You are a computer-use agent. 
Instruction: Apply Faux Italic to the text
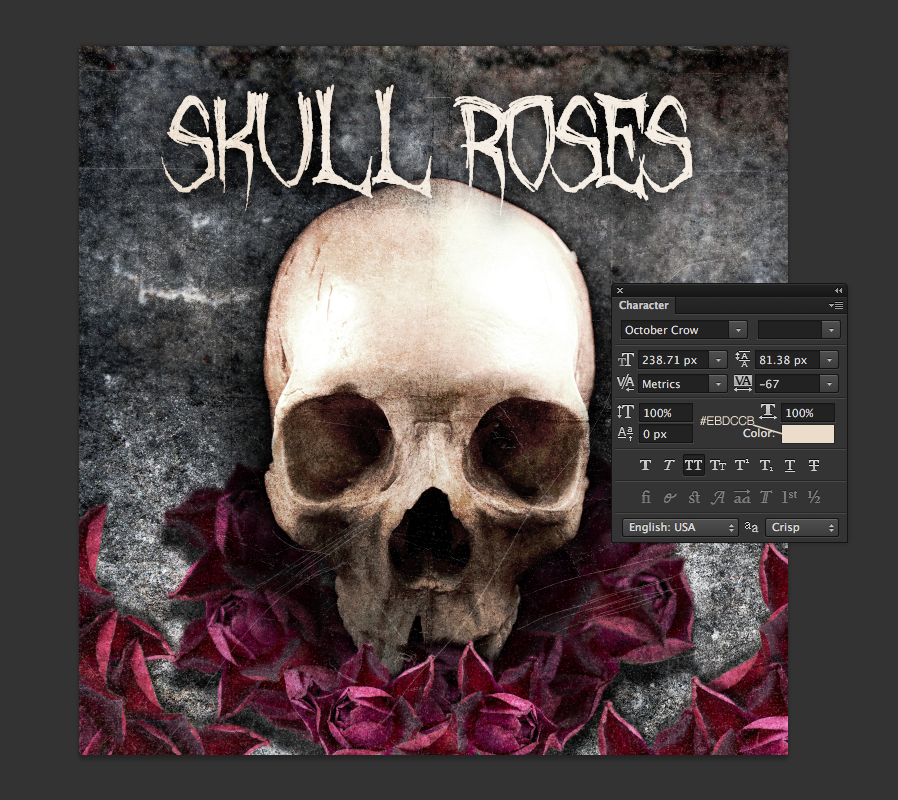click(x=668, y=466)
